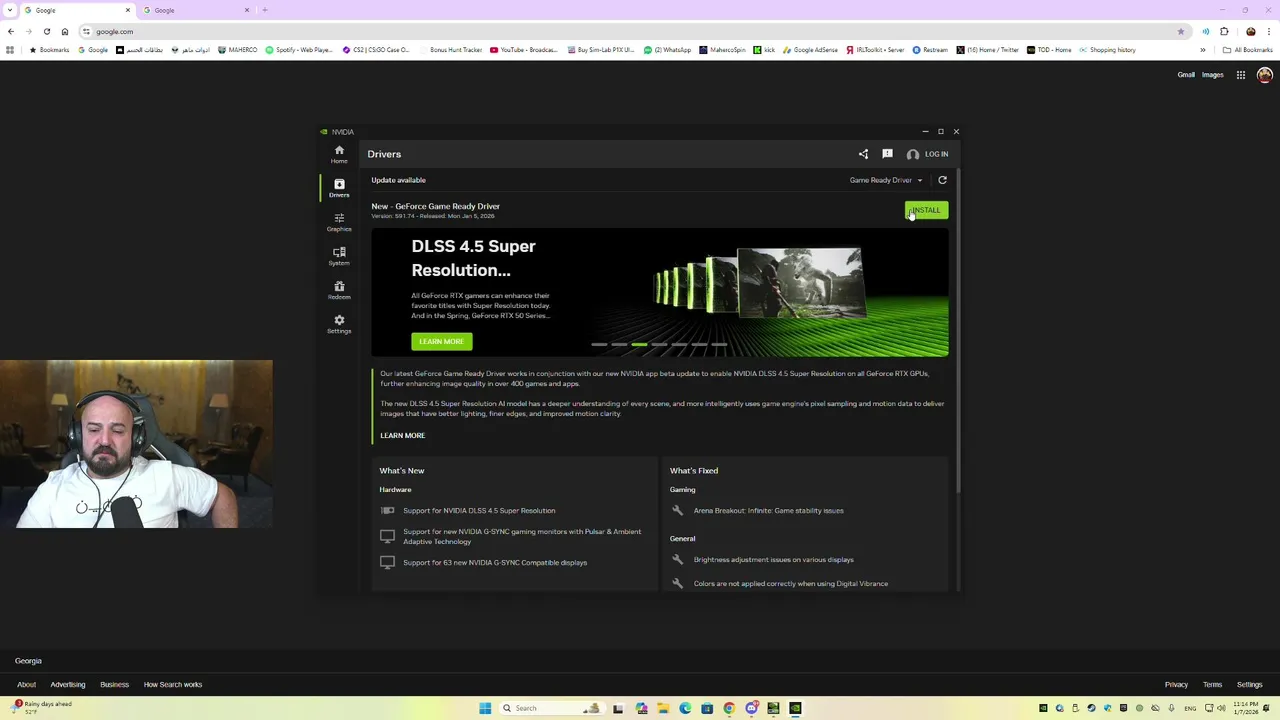
Task: Select 'Support for 63 new NVIDIA G-SYNC Compatible displays'
Action: point(495,563)
